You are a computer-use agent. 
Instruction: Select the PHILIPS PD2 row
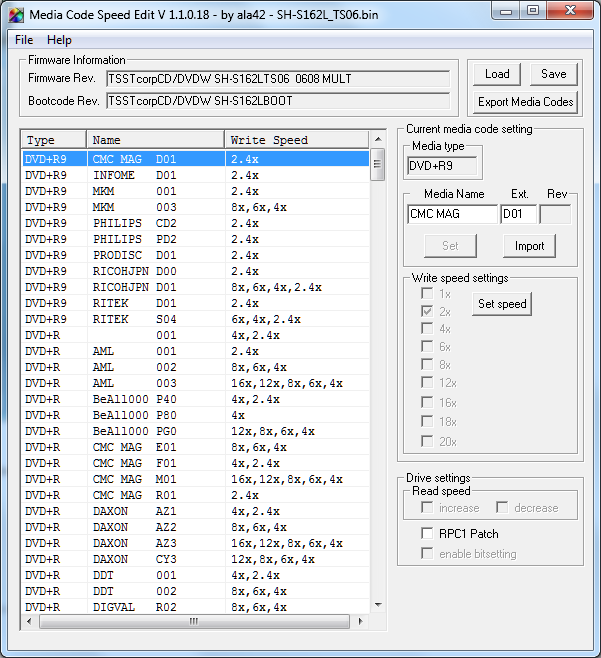pyautogui.click(x=196, y=239)
